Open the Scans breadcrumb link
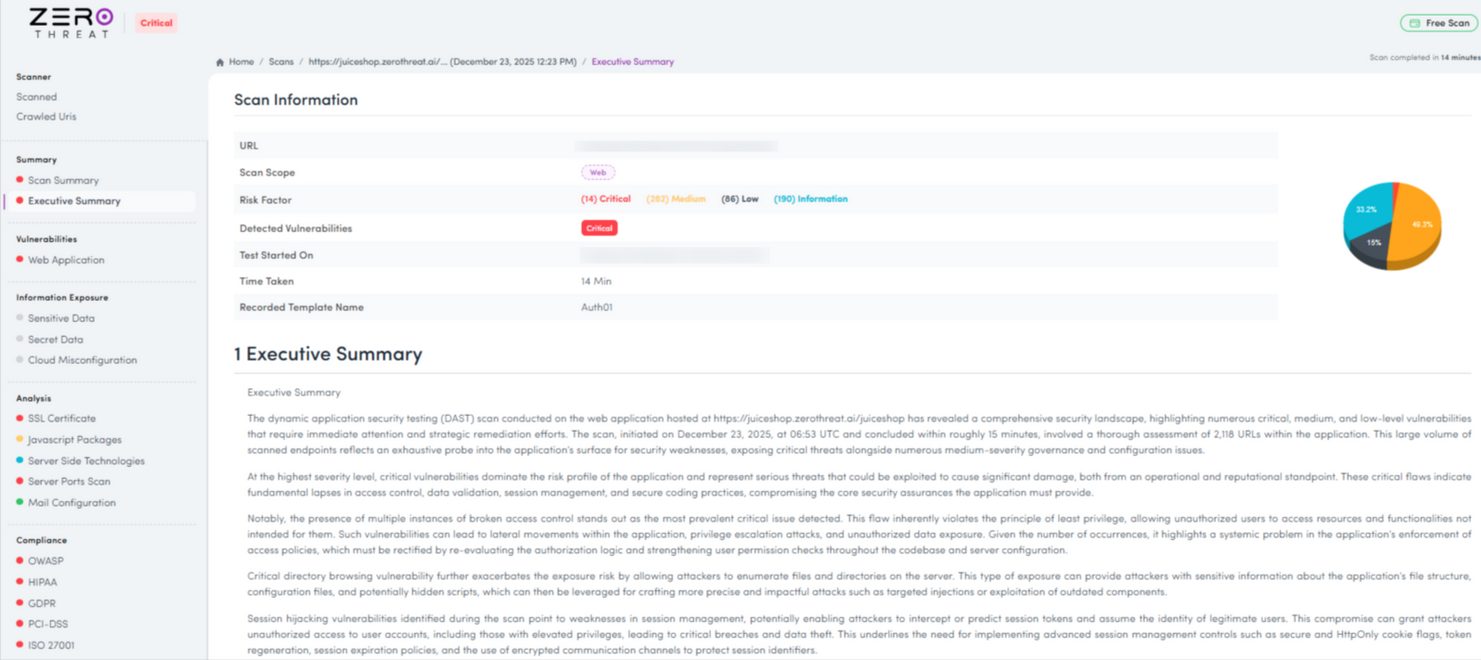This screenshot has width=1481, height=660. pos(280,62)
